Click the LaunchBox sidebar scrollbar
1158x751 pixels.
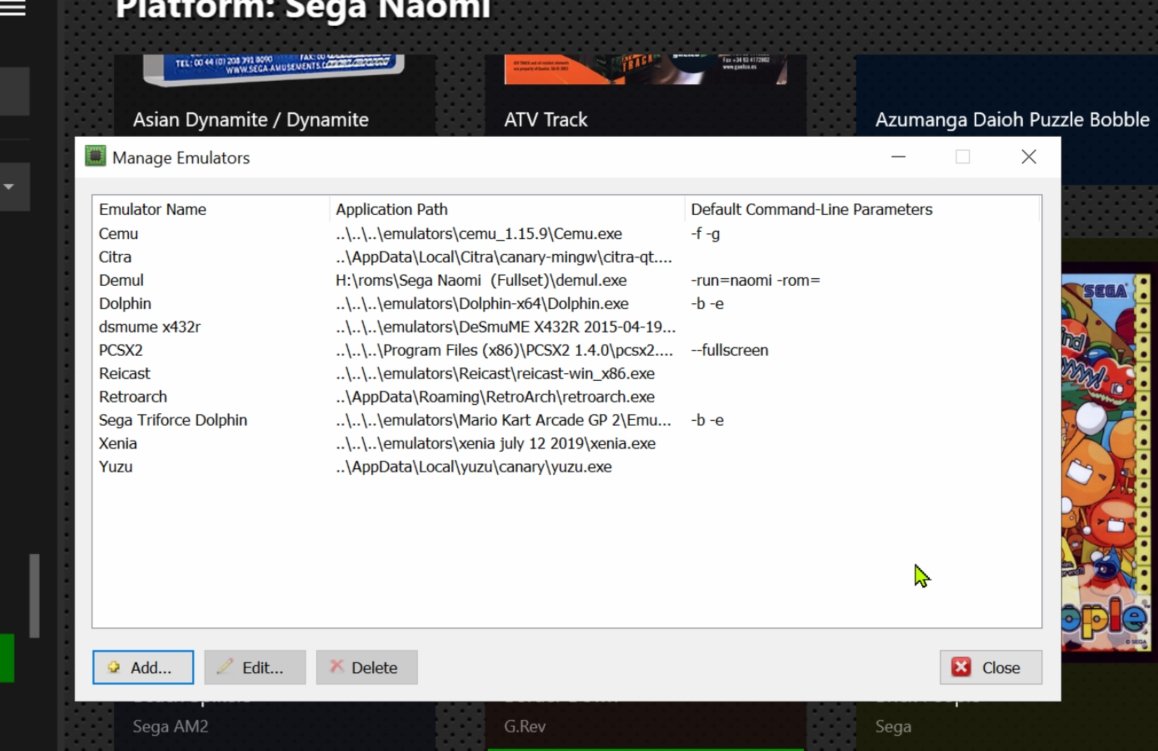(34, 595)
